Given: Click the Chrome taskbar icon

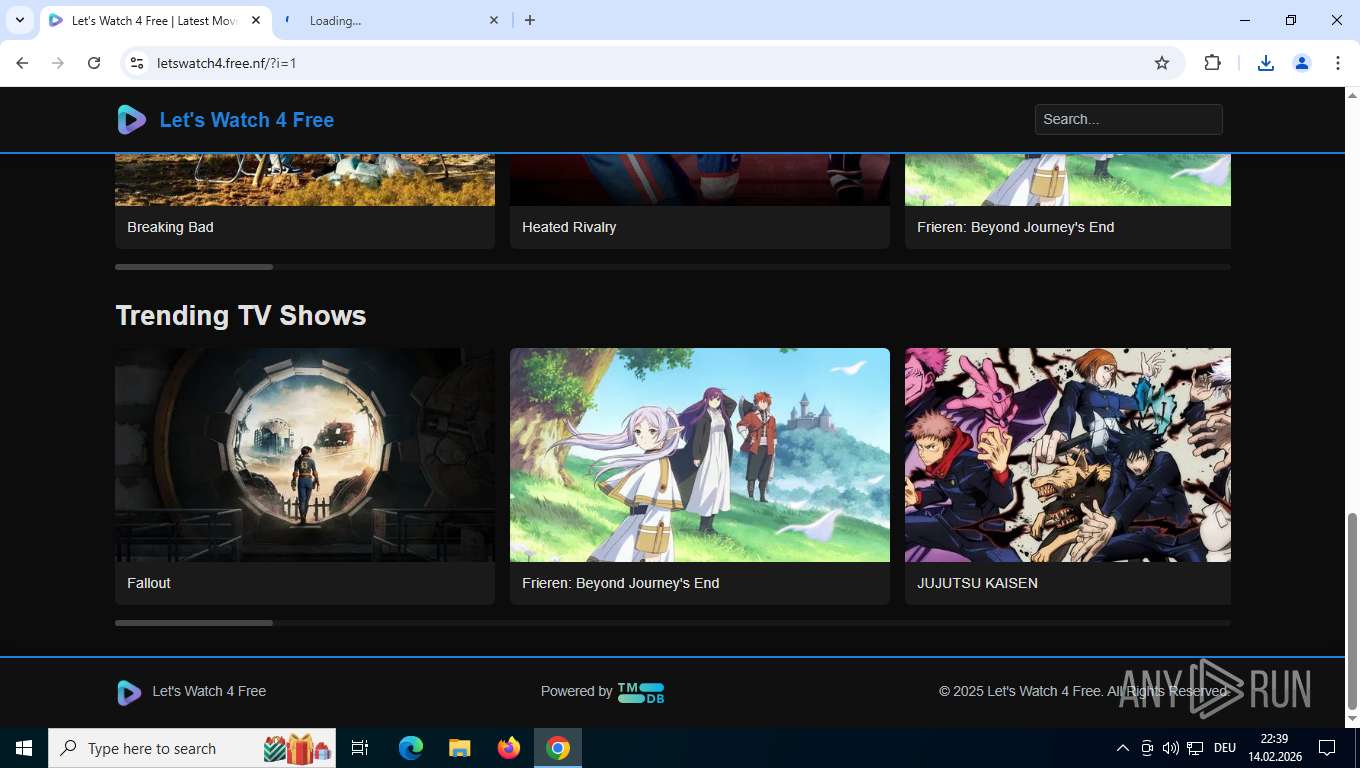Looking at the screenshot, I should (x=558, y=748).
